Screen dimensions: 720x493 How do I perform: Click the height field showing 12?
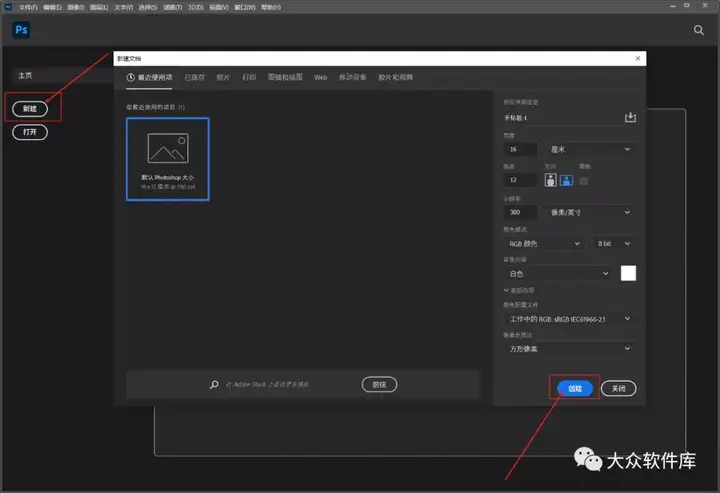click(x=520, y=180)
